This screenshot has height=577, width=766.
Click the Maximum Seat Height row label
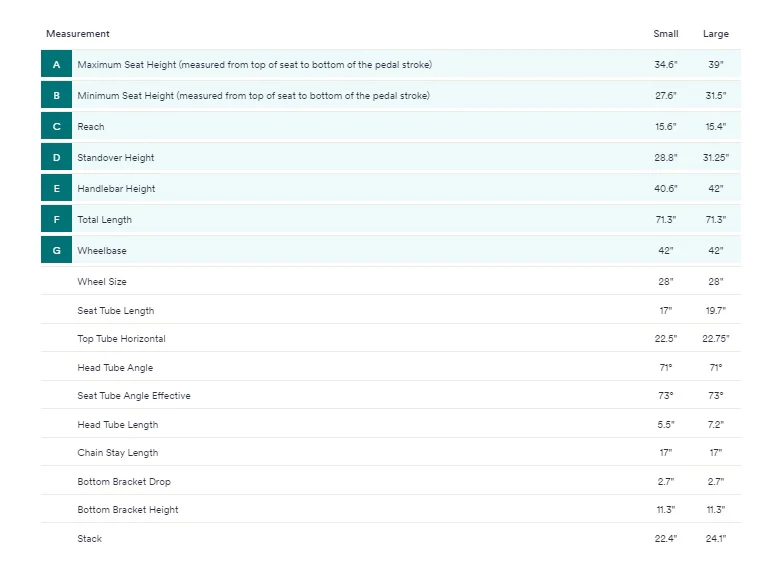[254, 65]
